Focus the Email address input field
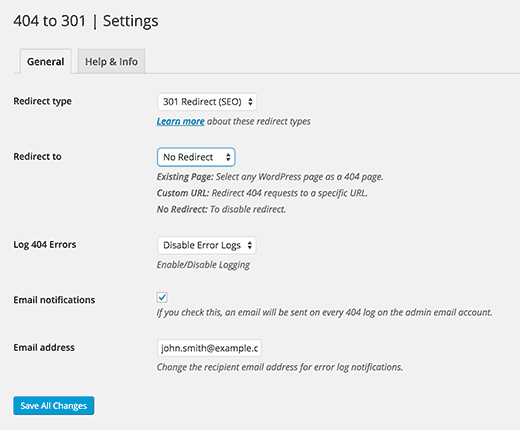Screen dimensions: 520x430 (209, 348)
